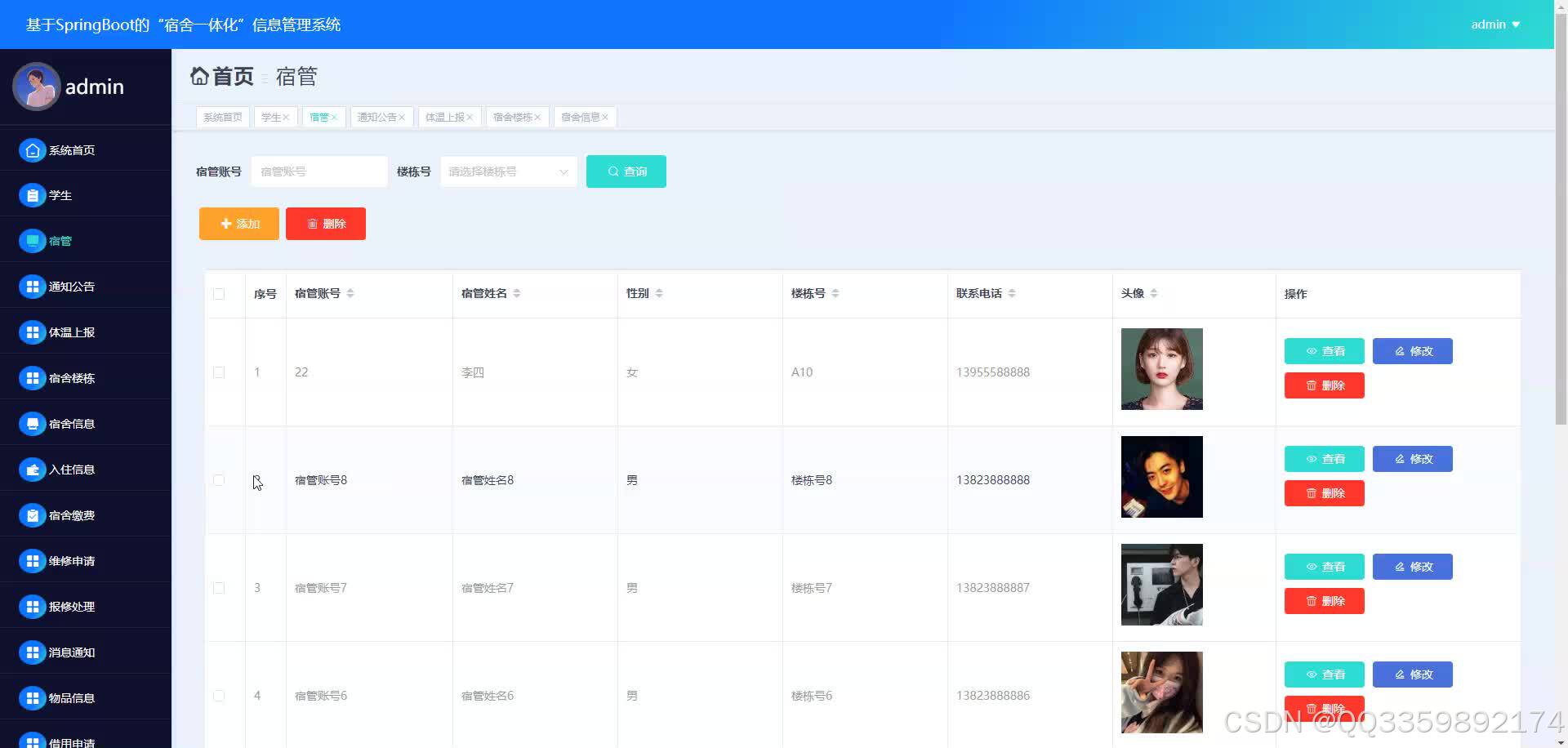This screenshot has width=1568, height=748.
Task: Close the 宿舍楼栋 tab with its X
Action: click(537, 118)
